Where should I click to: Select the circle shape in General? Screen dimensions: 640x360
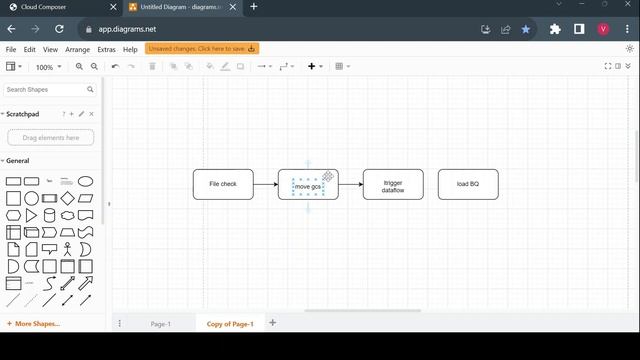[31, 198]
